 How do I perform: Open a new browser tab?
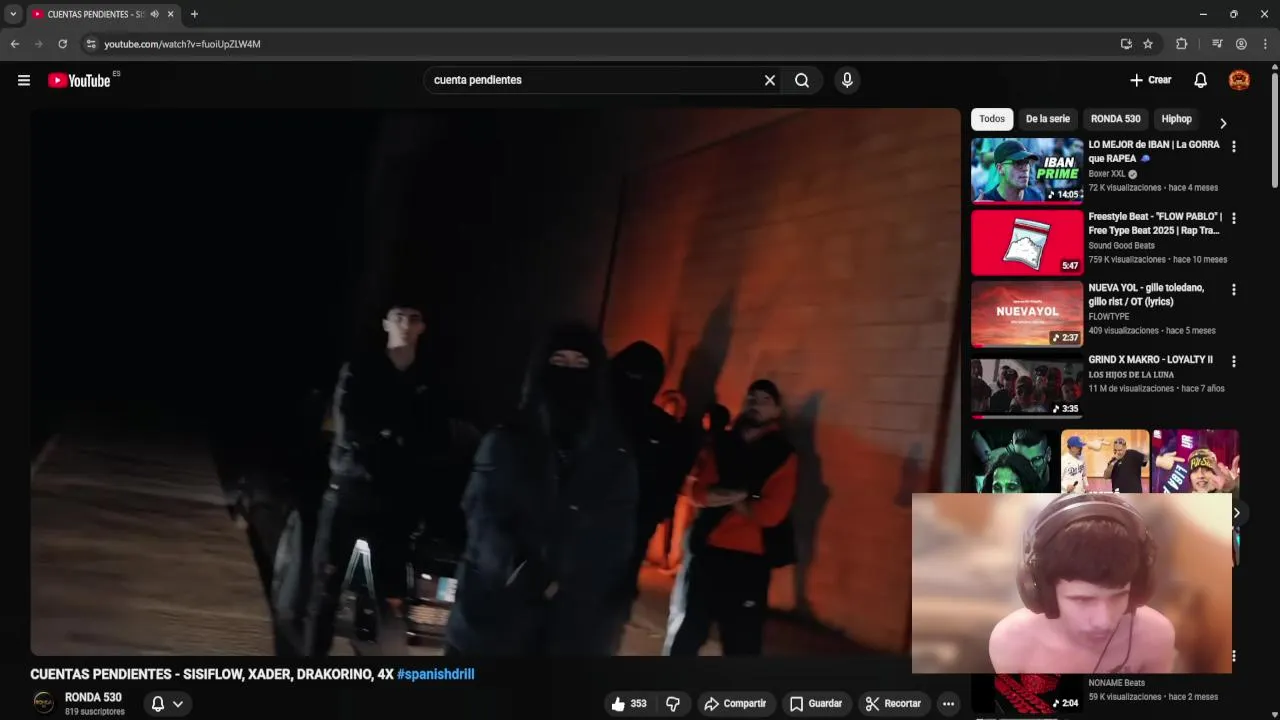point(194,14)
